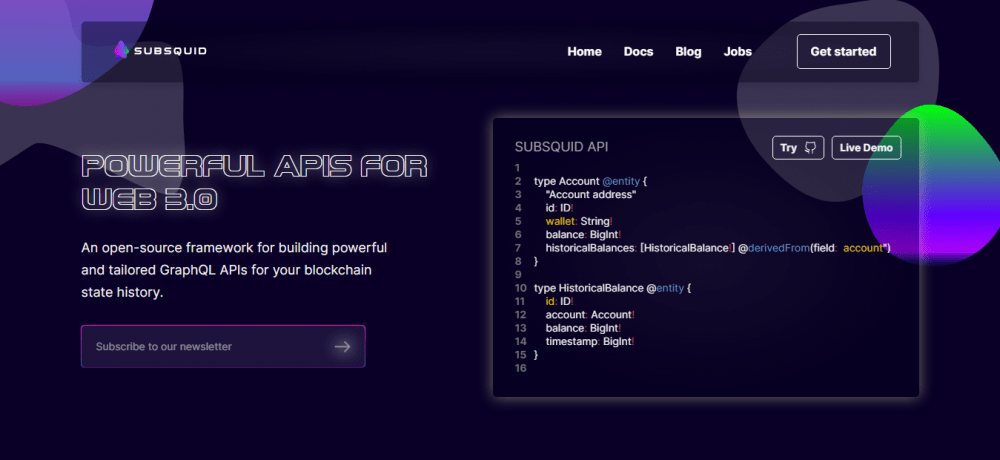Click line number 16 in code panel

[x=520, y=369]
